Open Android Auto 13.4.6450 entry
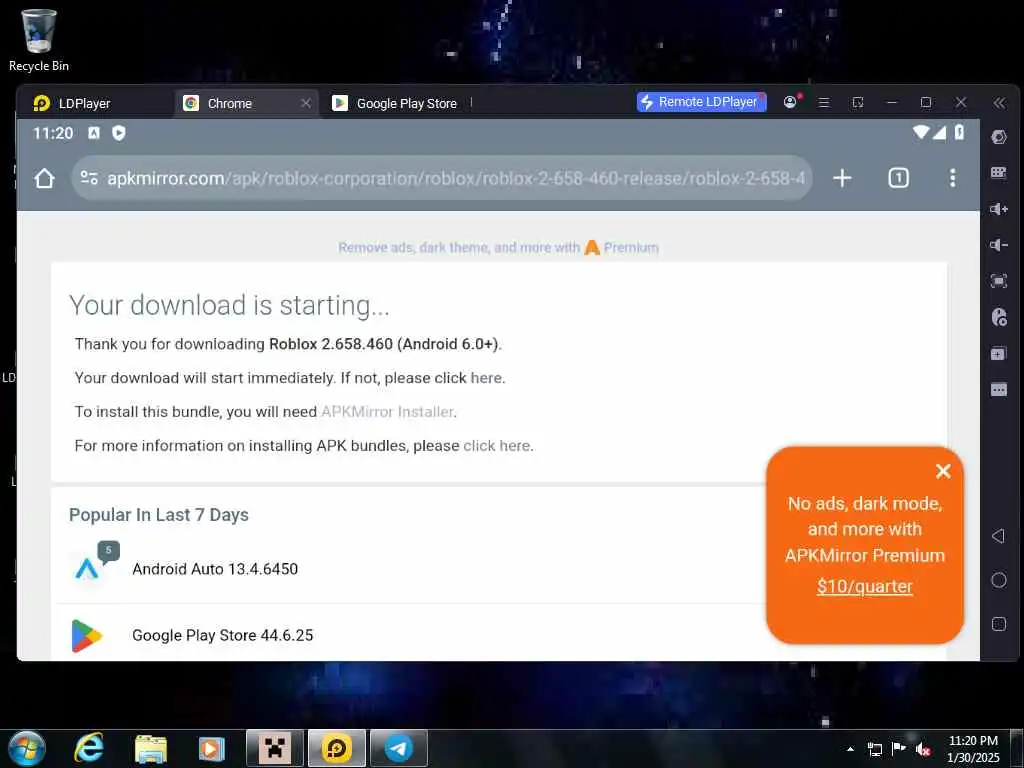This screenshot has height=768, width=1024. click(x=215, y=569)
